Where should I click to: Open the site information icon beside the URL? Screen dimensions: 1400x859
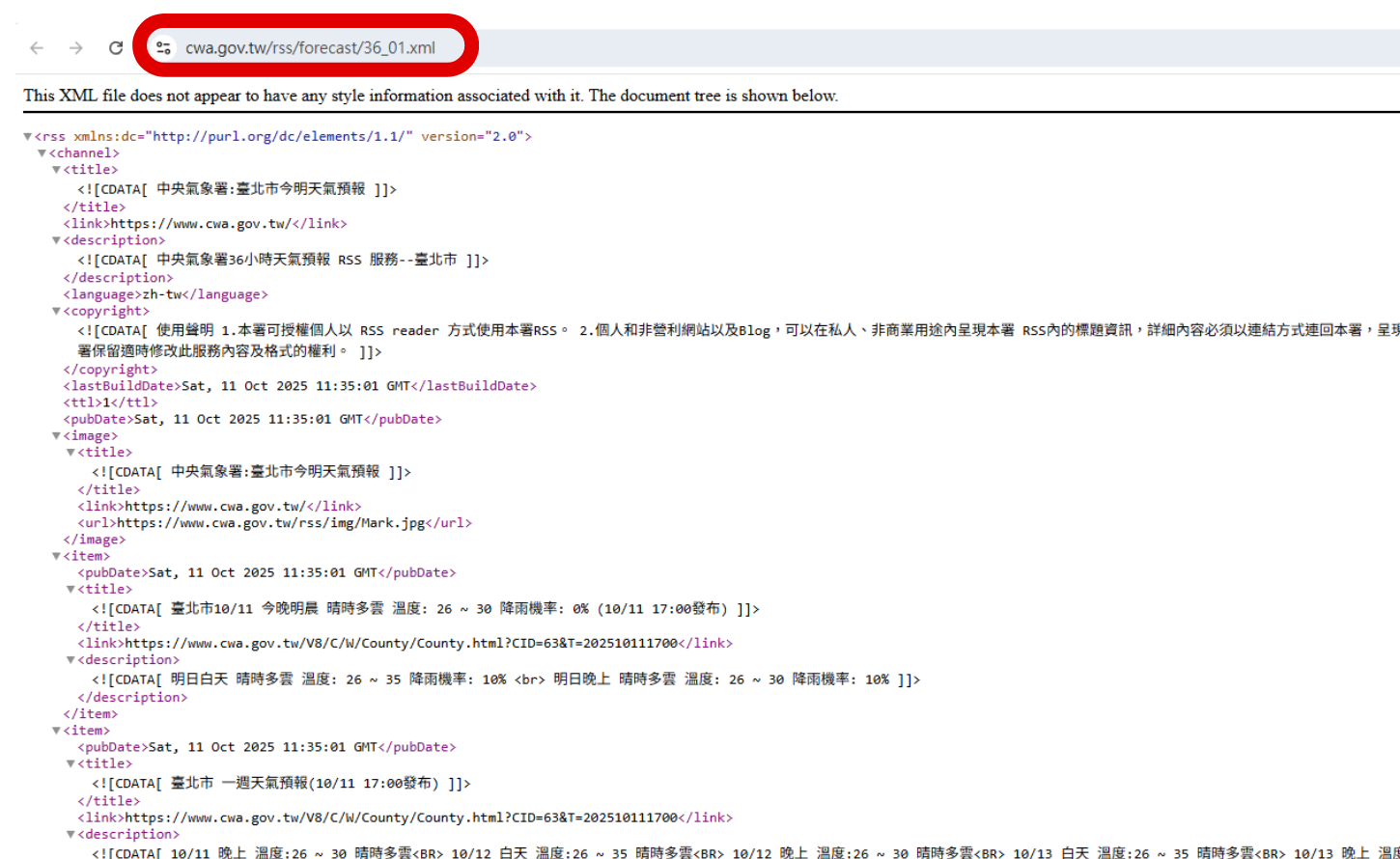(x=162, y=46)
